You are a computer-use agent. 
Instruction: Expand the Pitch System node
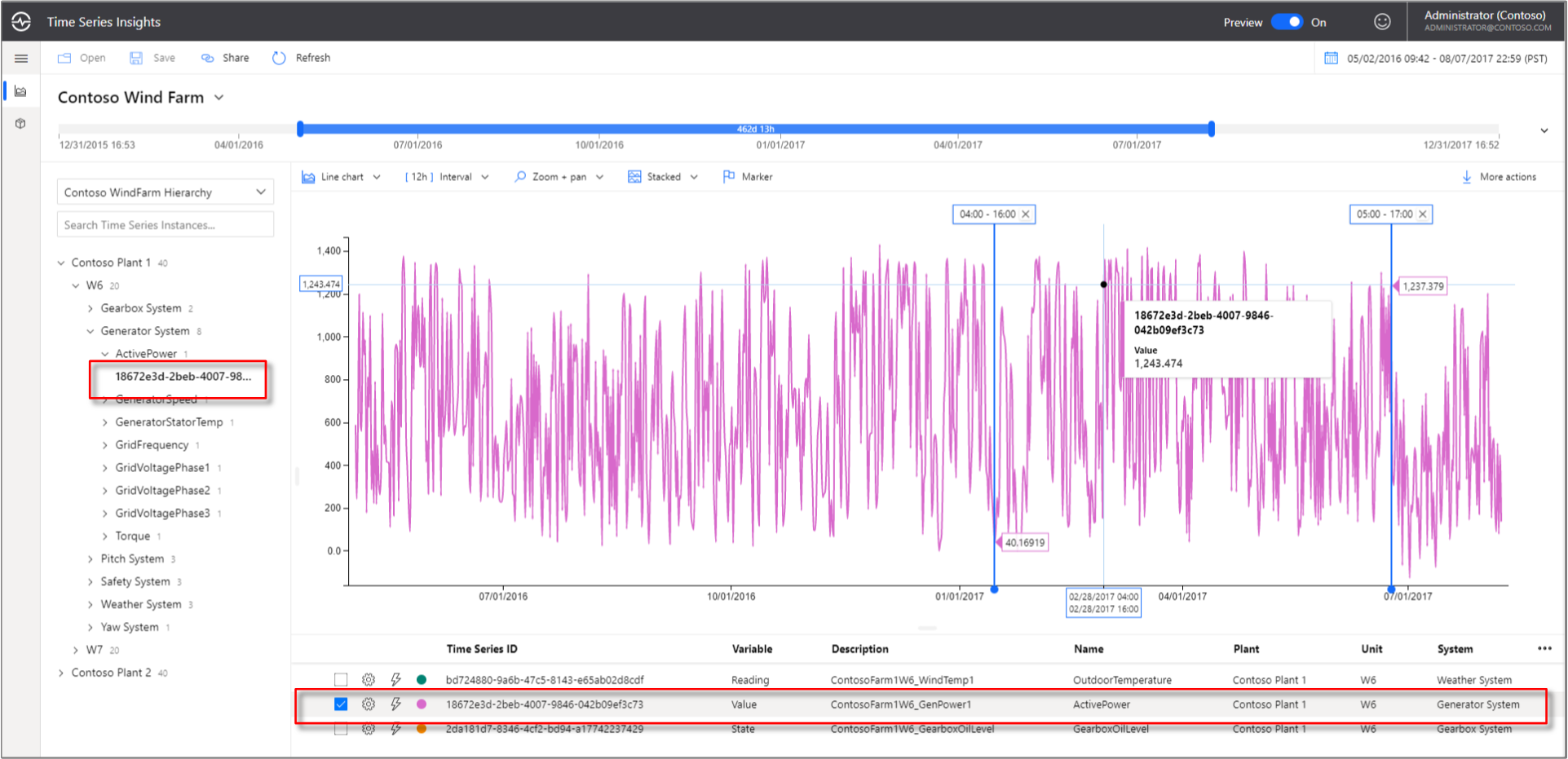pyautogui.click(x=91, y=558)
